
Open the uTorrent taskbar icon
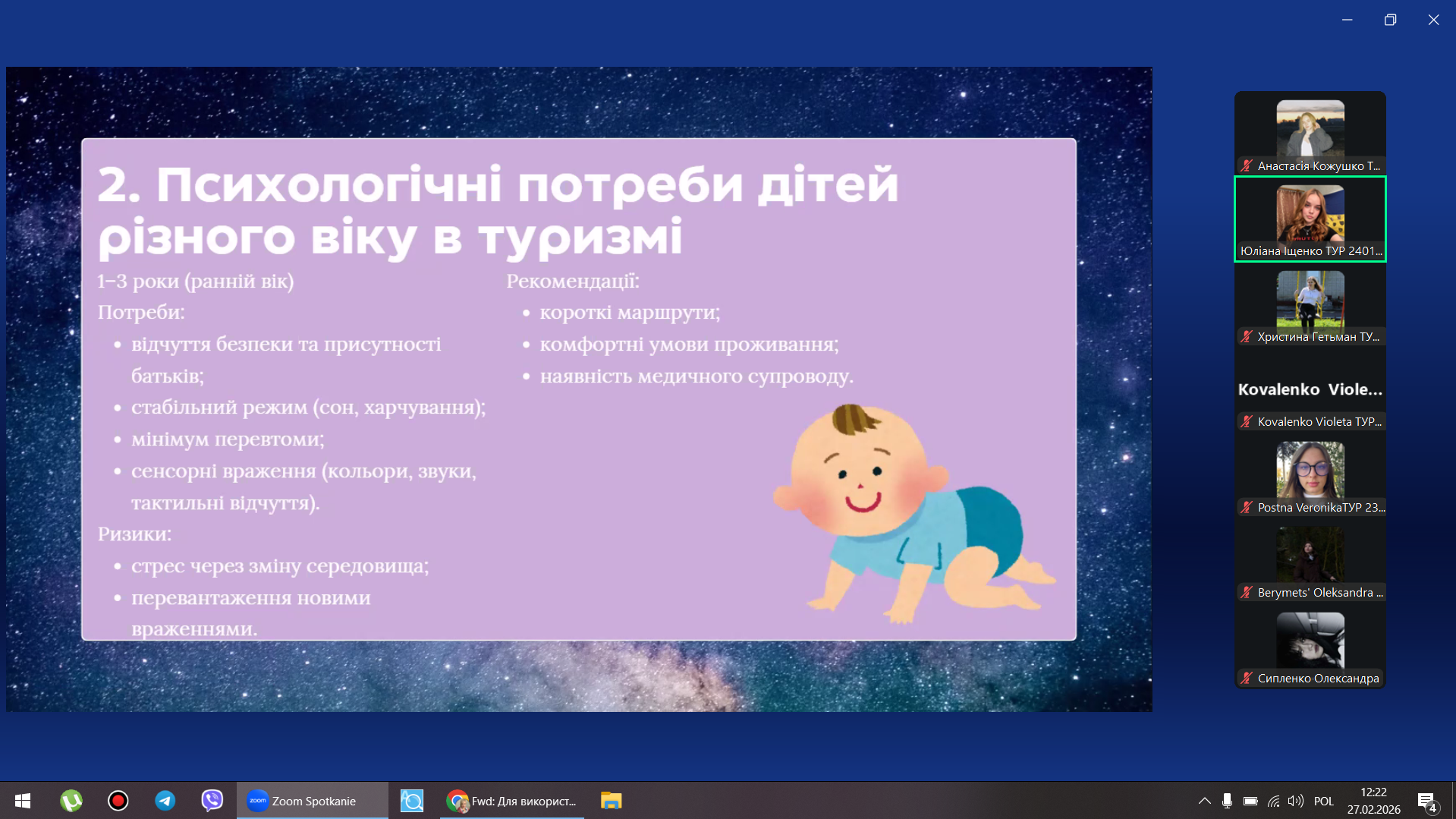click(71, 801)
